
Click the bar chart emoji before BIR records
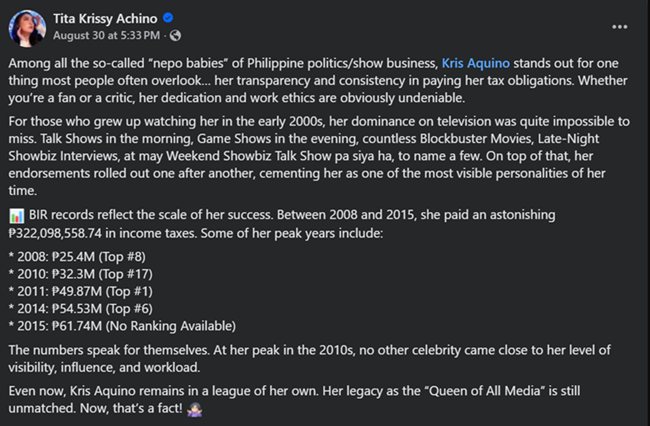[17, 215]
